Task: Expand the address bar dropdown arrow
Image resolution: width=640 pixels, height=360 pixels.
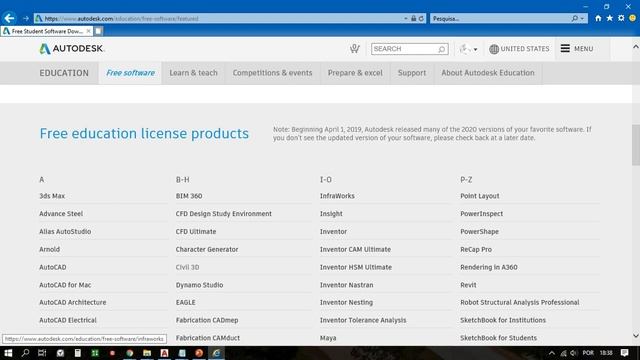Action: [x=406, y=18]
